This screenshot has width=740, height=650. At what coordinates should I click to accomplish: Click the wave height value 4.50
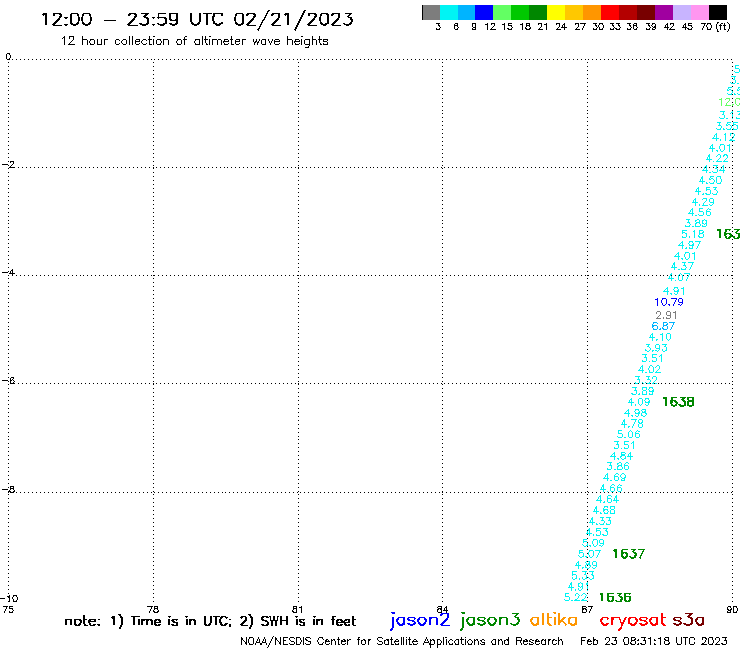(710, 180)
